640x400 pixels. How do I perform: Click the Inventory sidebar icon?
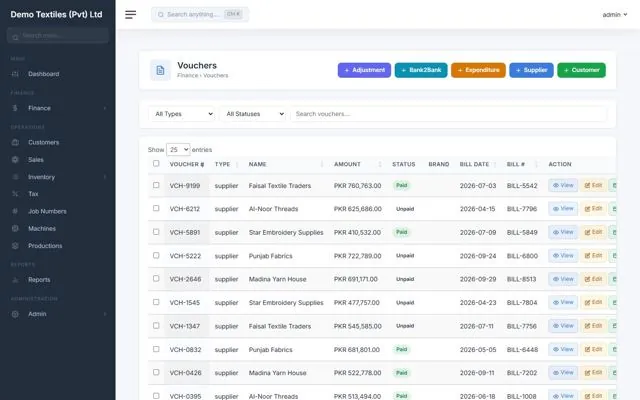pyautogui.click(x=15, y=177)
